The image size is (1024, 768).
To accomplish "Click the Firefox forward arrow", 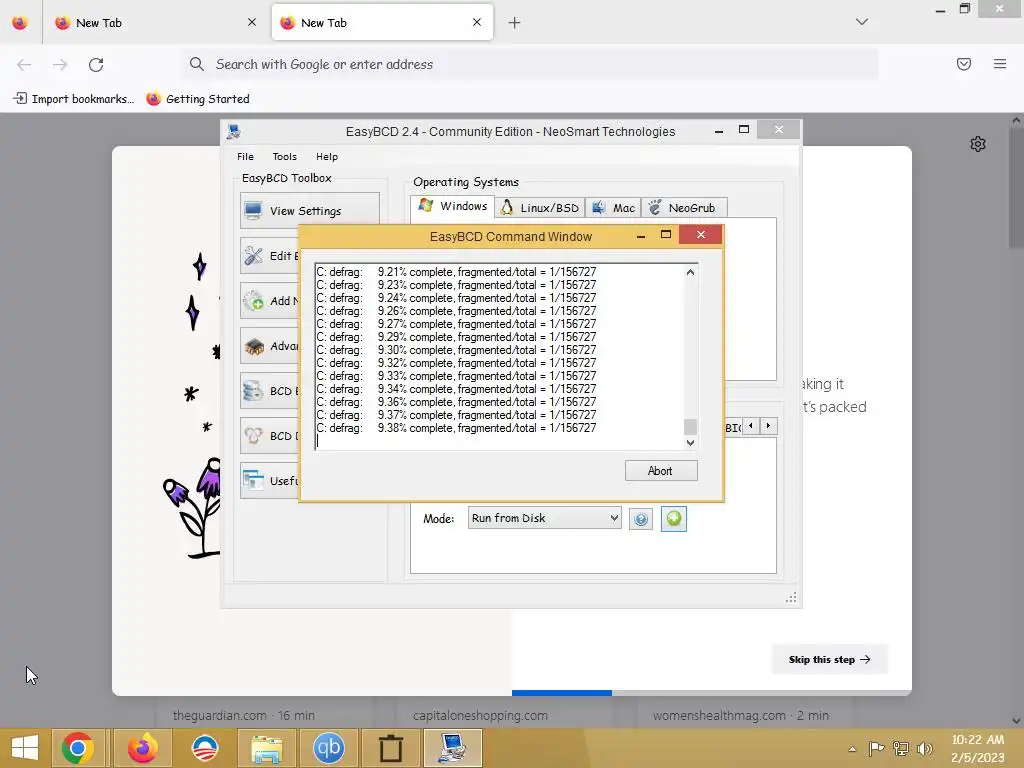I will point(60,64).
